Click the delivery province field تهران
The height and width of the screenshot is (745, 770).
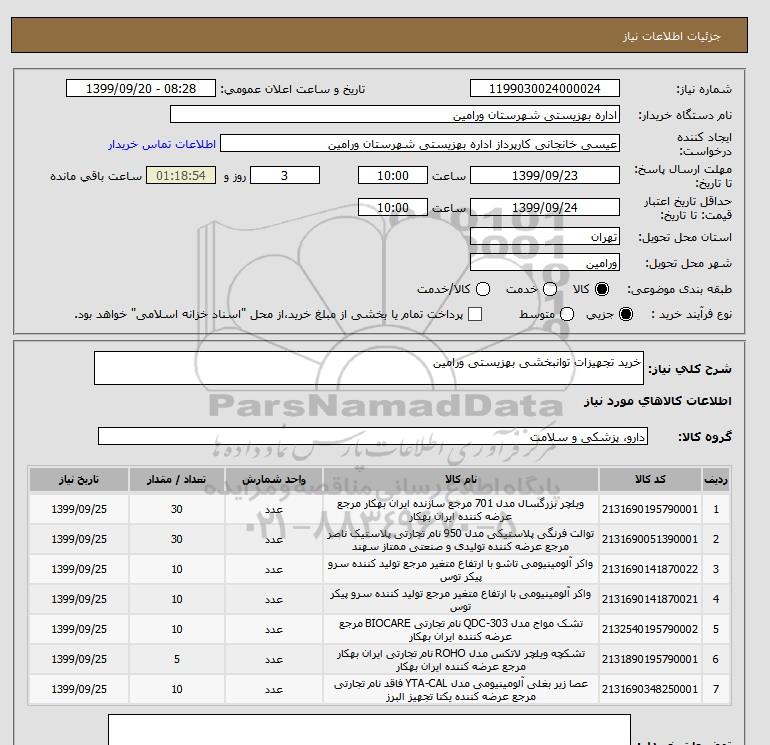coord(545,237)
